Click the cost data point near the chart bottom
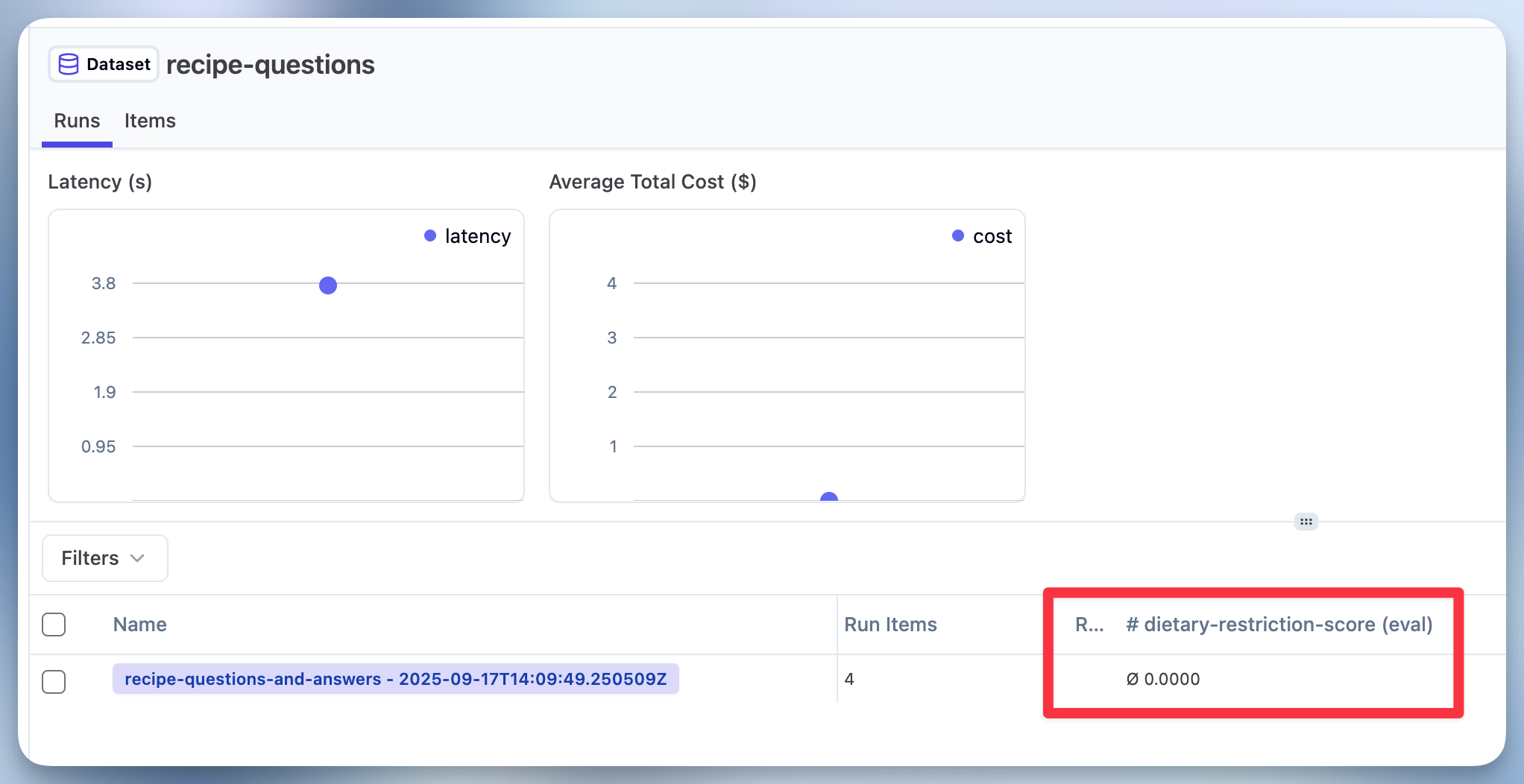This screenshot has width=1524, height=784. point(828,497)
